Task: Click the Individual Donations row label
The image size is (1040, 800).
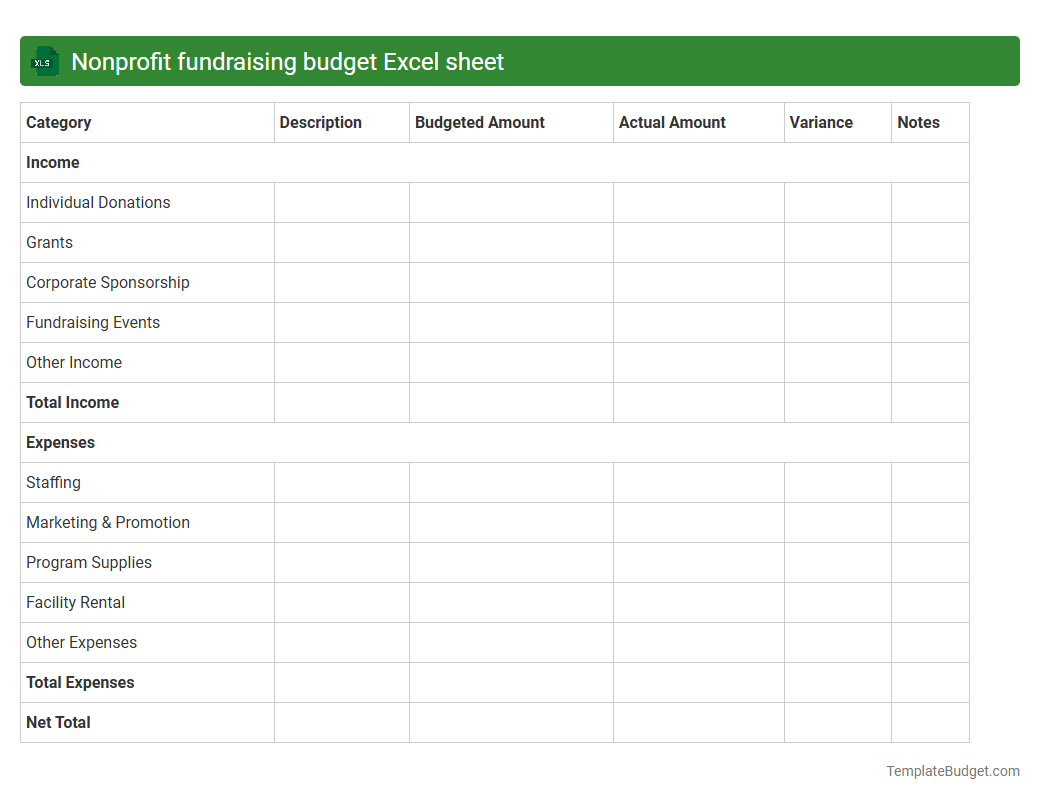Action: (x=97, y=202)
